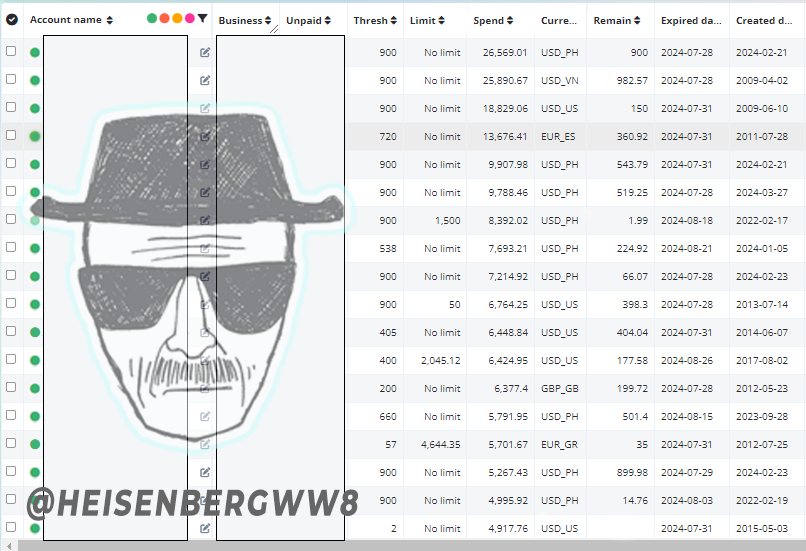The image size is (806, 551).
Task: Open the filter funnel icon beside Account name
Action: (203, 19)
